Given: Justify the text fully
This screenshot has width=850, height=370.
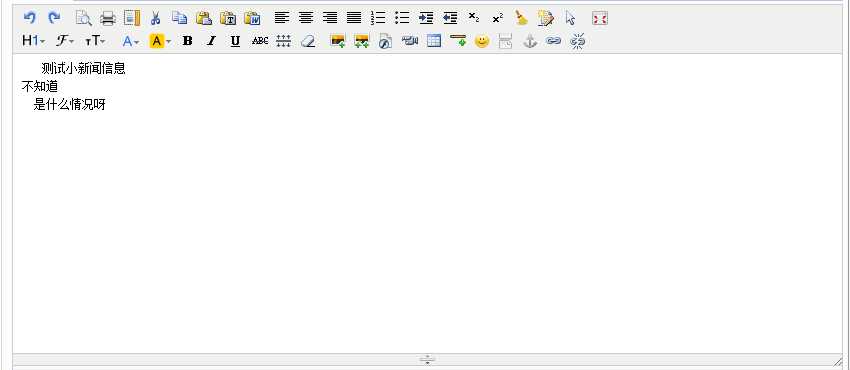Looking at the screenshot, I should tap(354, 18).
